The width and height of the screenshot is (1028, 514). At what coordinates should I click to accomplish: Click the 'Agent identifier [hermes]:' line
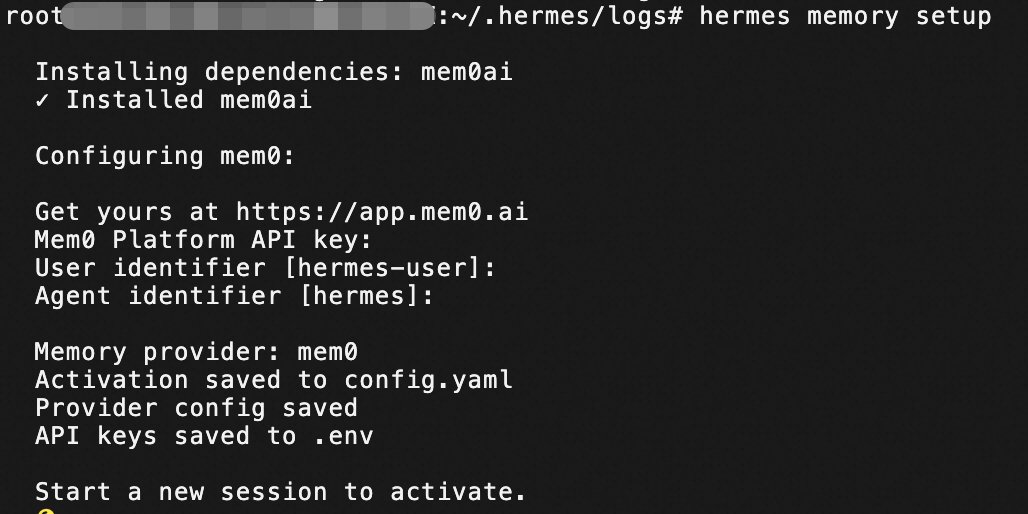pos(235,296)
